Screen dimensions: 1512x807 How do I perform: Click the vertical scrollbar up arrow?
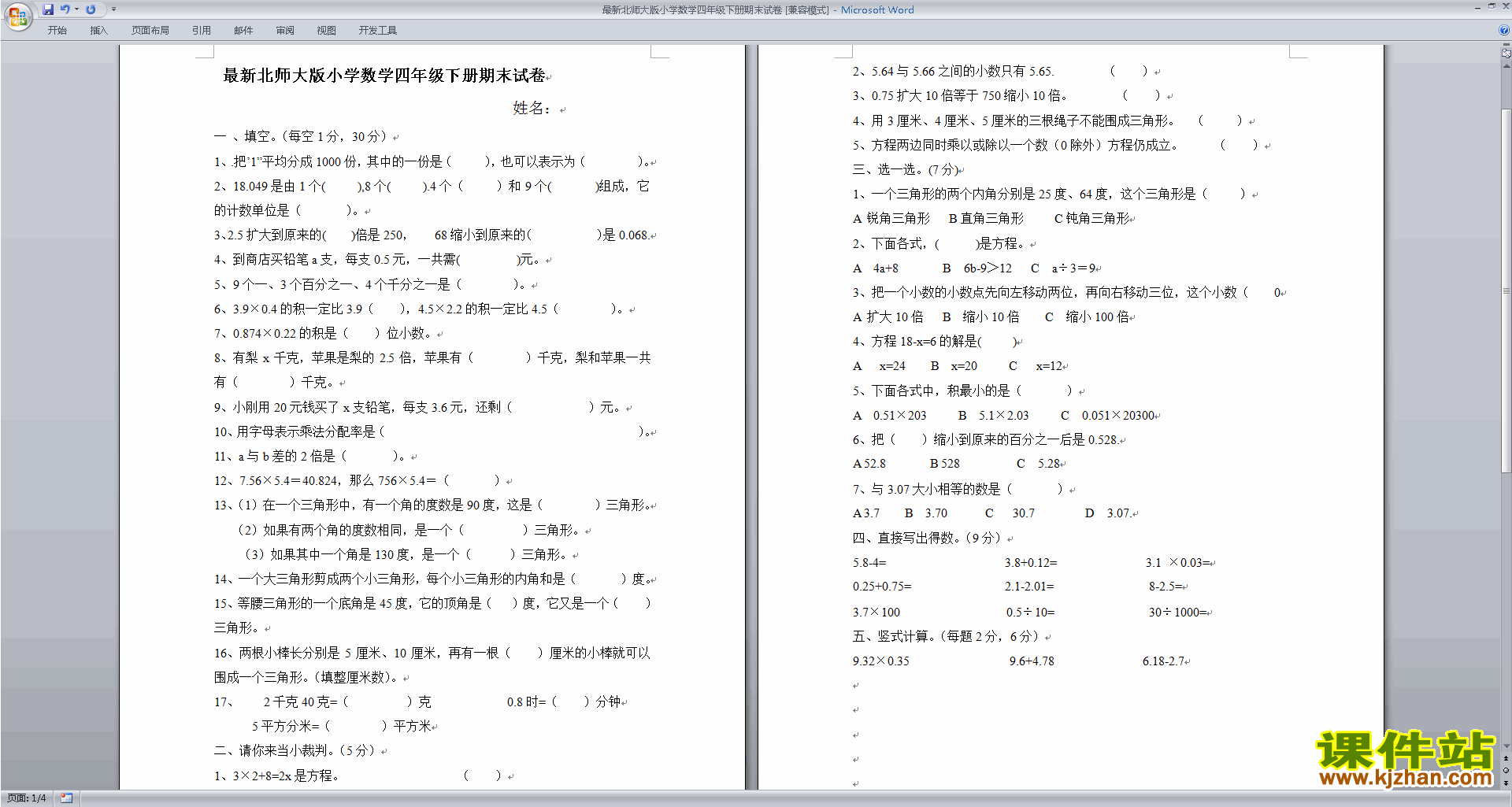click(1506, 66)
